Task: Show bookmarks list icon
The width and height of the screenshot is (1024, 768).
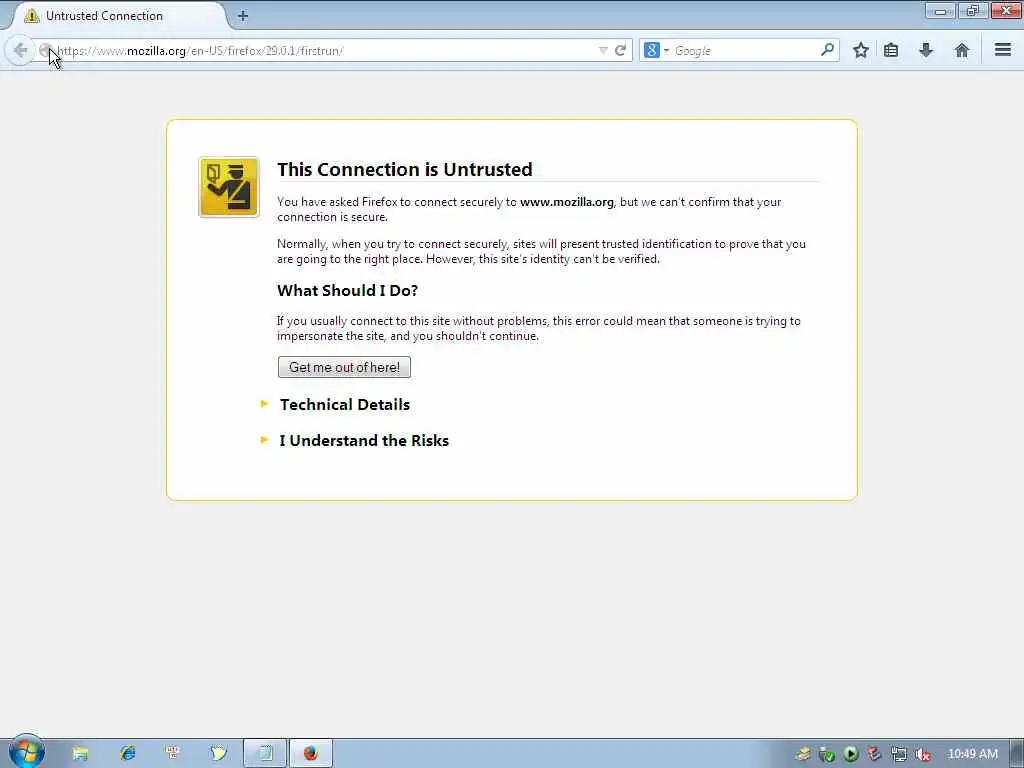Action: click(891, 50)
